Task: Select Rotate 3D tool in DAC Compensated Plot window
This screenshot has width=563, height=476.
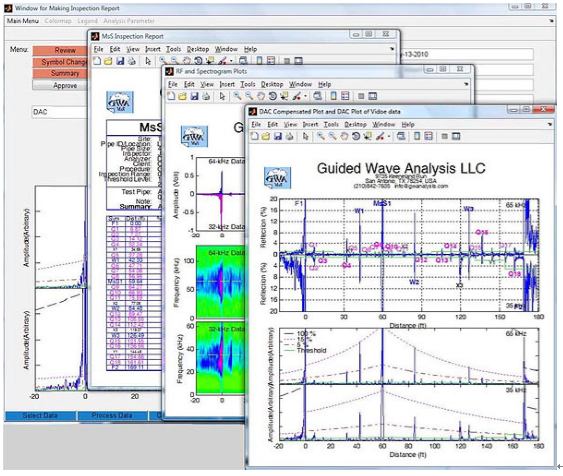Action: point(356,136)
